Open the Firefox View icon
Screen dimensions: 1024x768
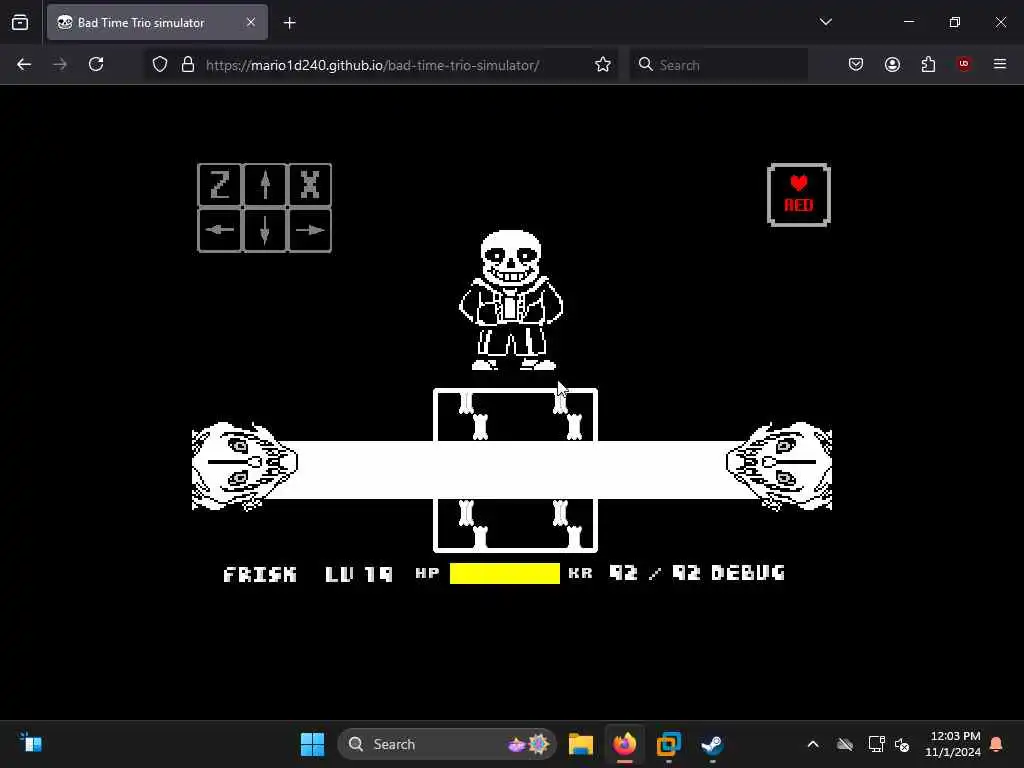[x=20, y=22]
